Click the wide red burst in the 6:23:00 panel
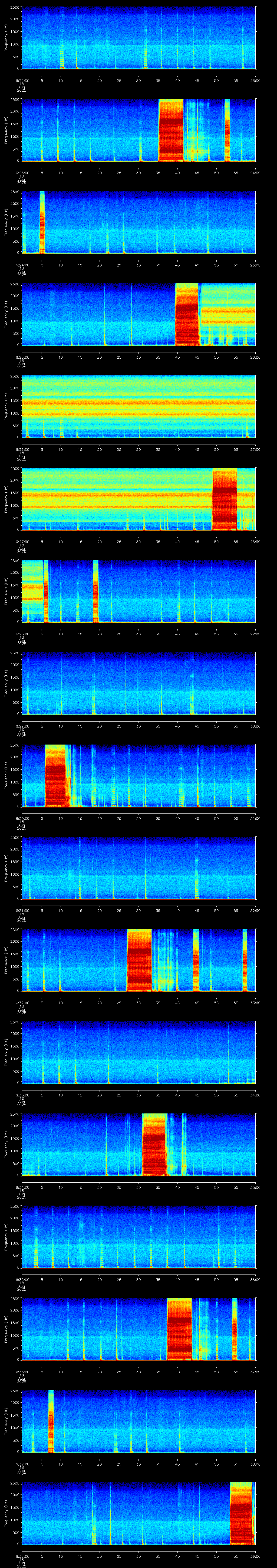The height and width of the screenshot is (1568, 277). (x=171, y=130)
